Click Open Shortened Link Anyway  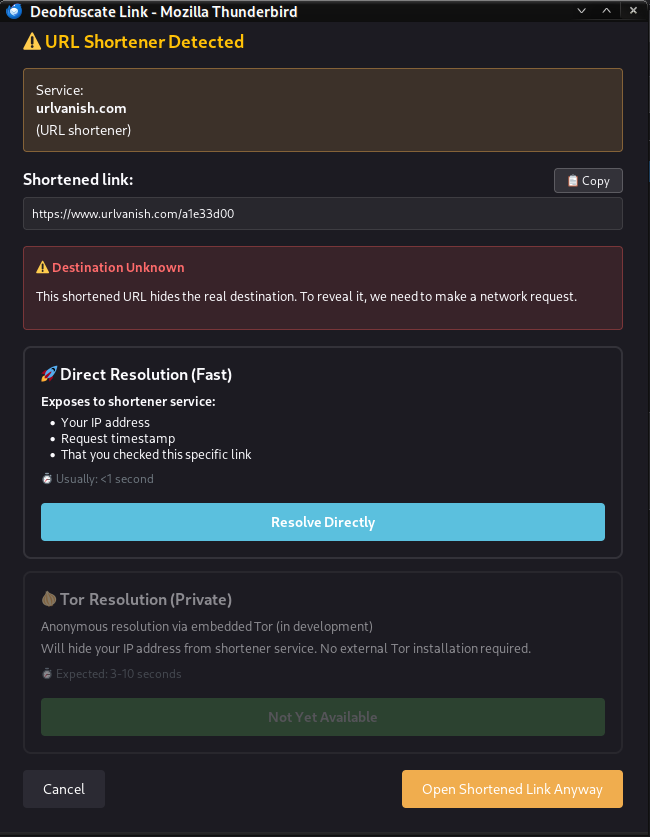click(x=512, y=788)
